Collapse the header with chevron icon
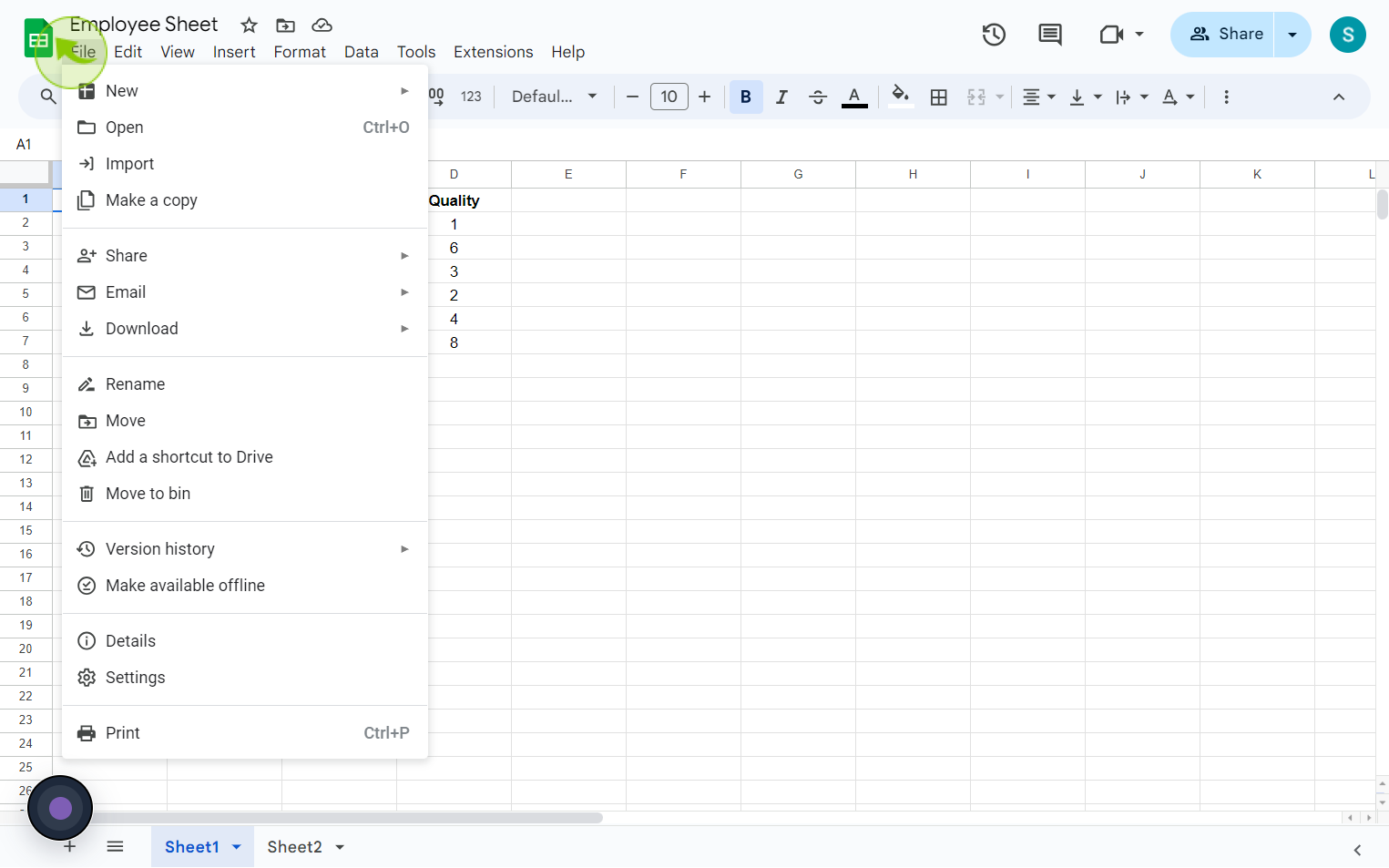 pyautogui.click(x=1339, y=97)
